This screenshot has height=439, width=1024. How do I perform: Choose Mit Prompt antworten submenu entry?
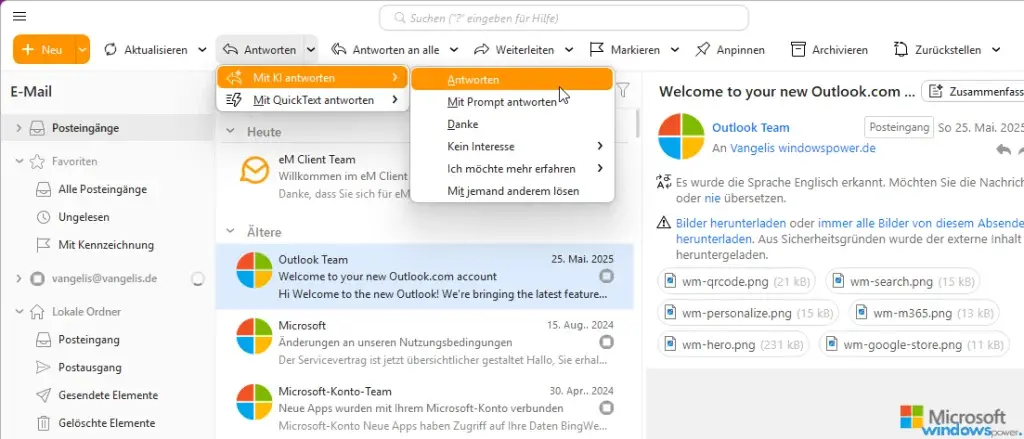point(512,102)
